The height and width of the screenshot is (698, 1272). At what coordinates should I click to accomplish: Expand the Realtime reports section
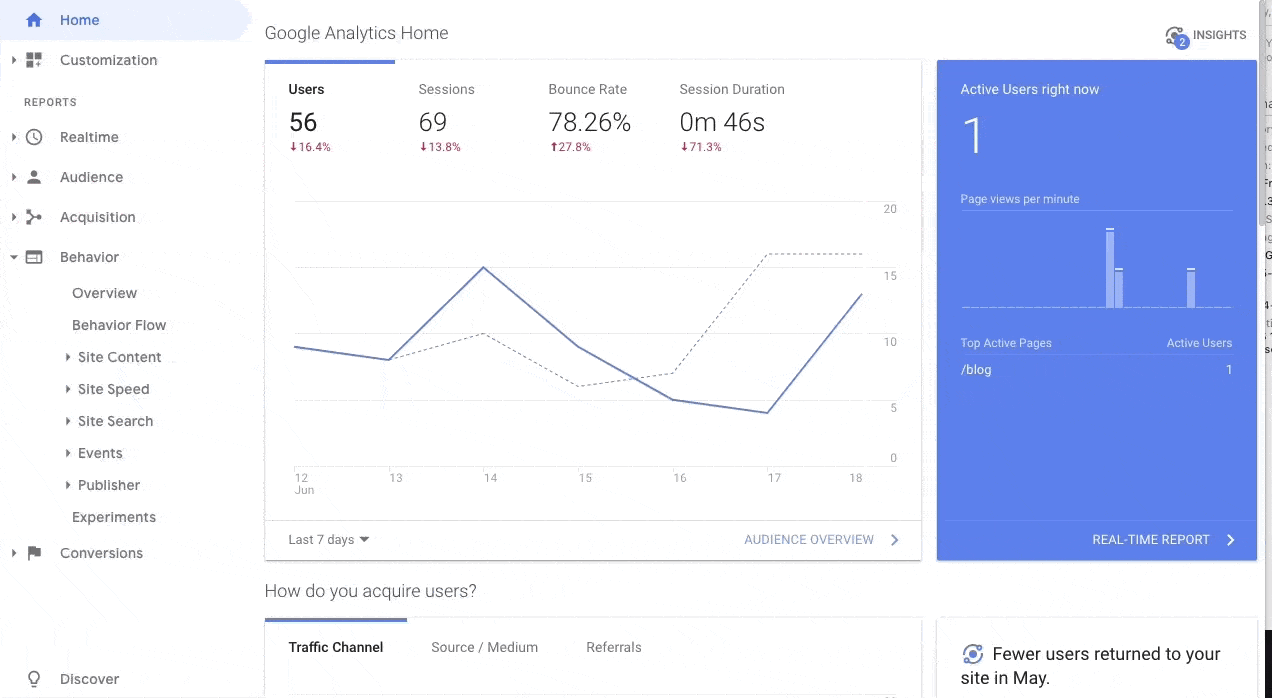tap(14, 137)
